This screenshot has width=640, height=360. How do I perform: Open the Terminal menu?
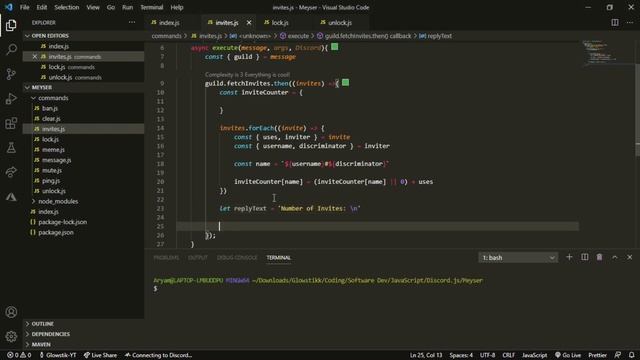tap(151, 7)
